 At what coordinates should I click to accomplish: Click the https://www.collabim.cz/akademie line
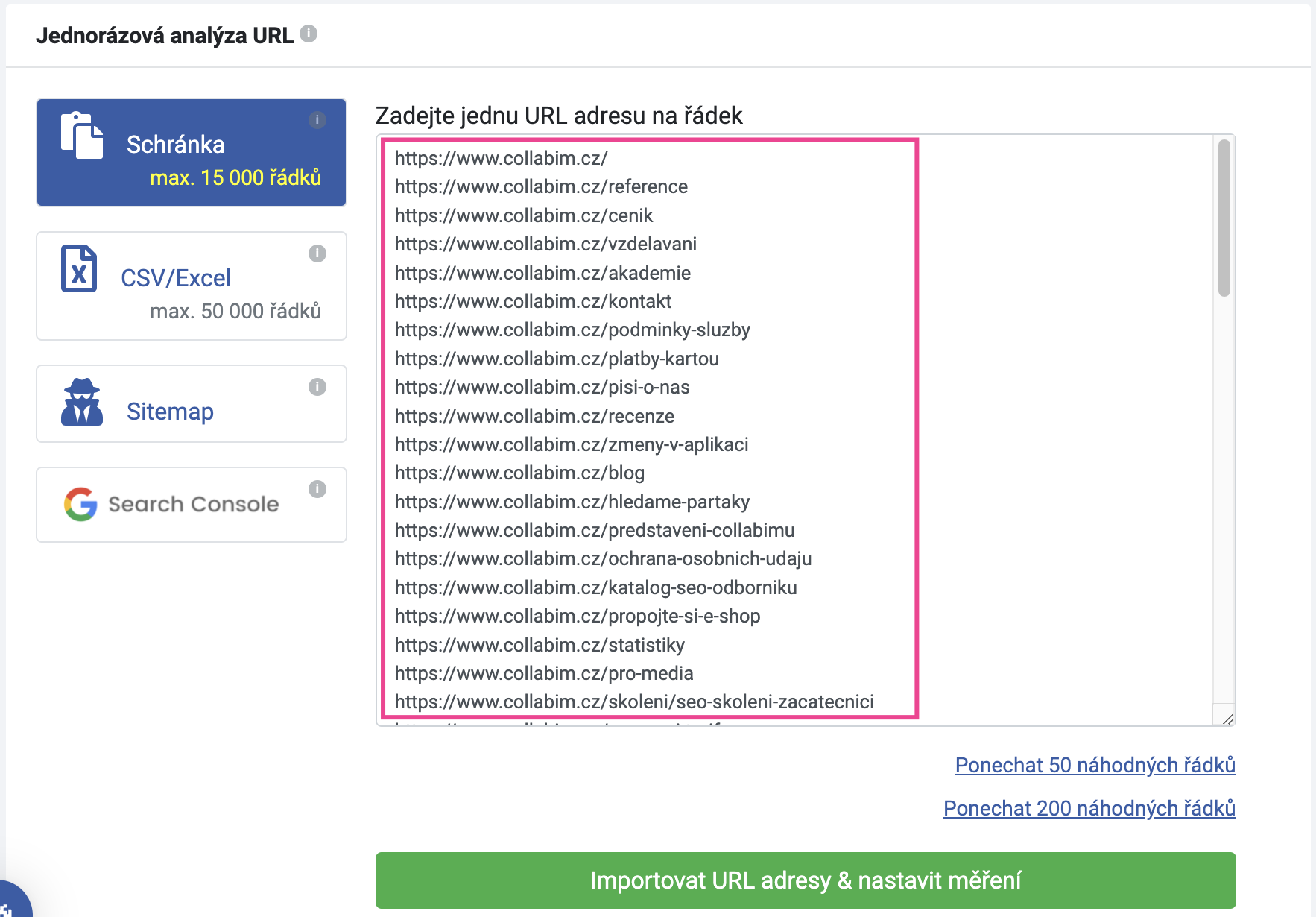(x=542, y=273)
